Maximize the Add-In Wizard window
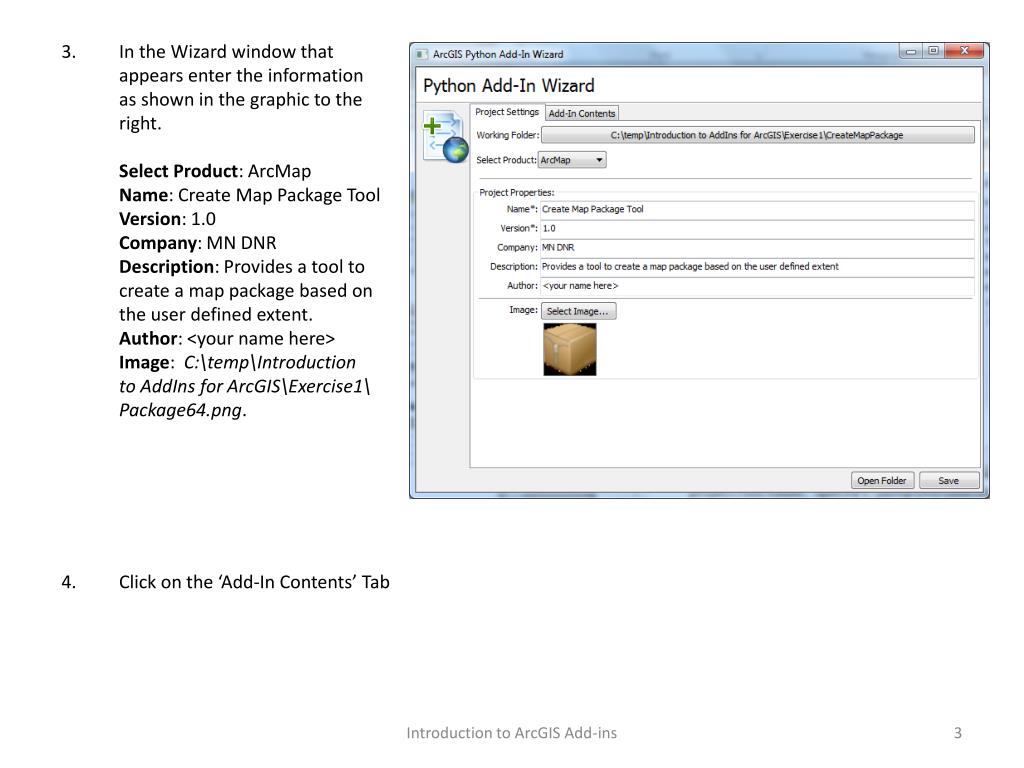The height and width of the screenshot is (768, 1024). point(933,51)
